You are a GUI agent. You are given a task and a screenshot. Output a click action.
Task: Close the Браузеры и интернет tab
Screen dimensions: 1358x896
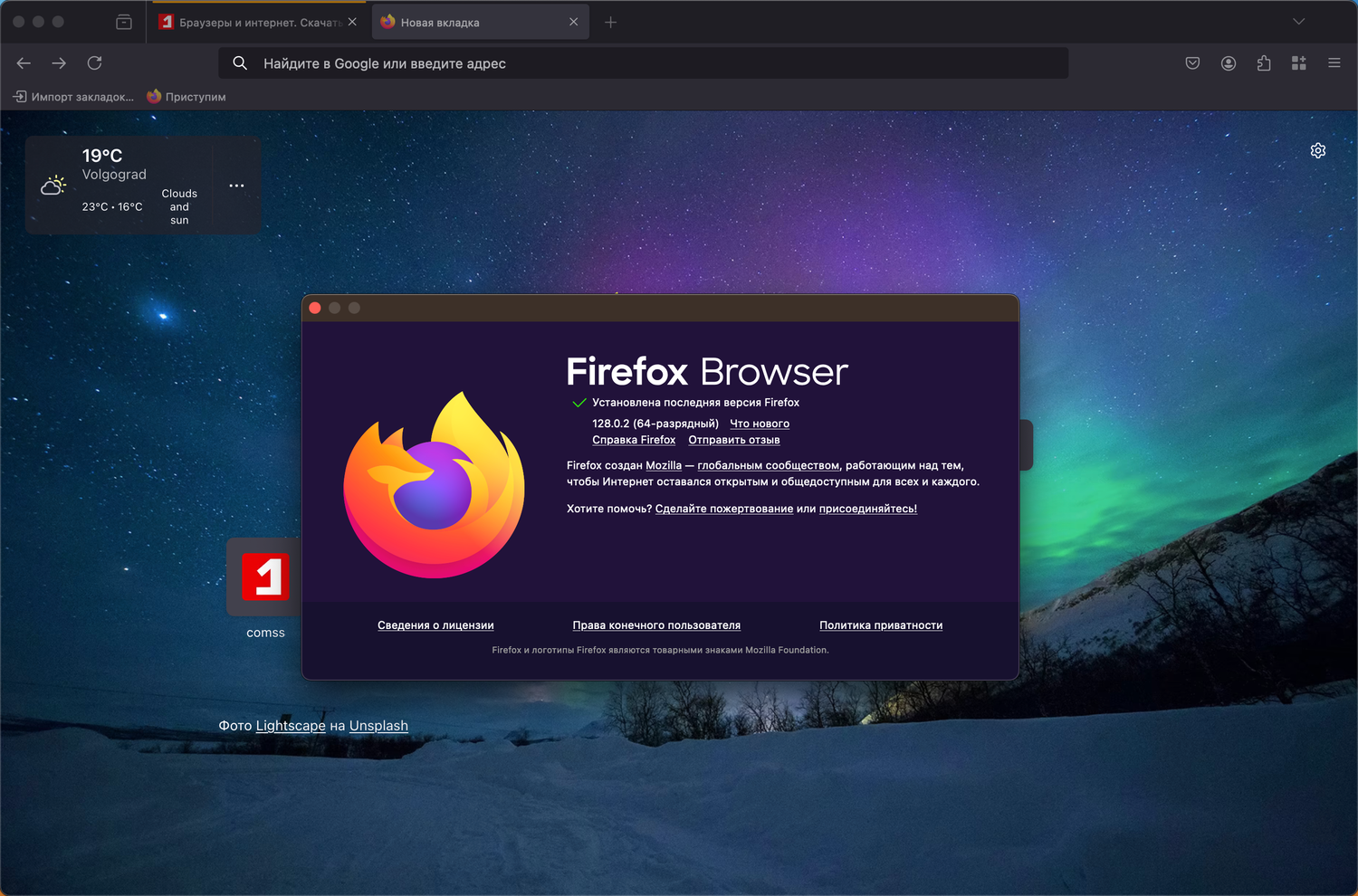tap(352, 22)
